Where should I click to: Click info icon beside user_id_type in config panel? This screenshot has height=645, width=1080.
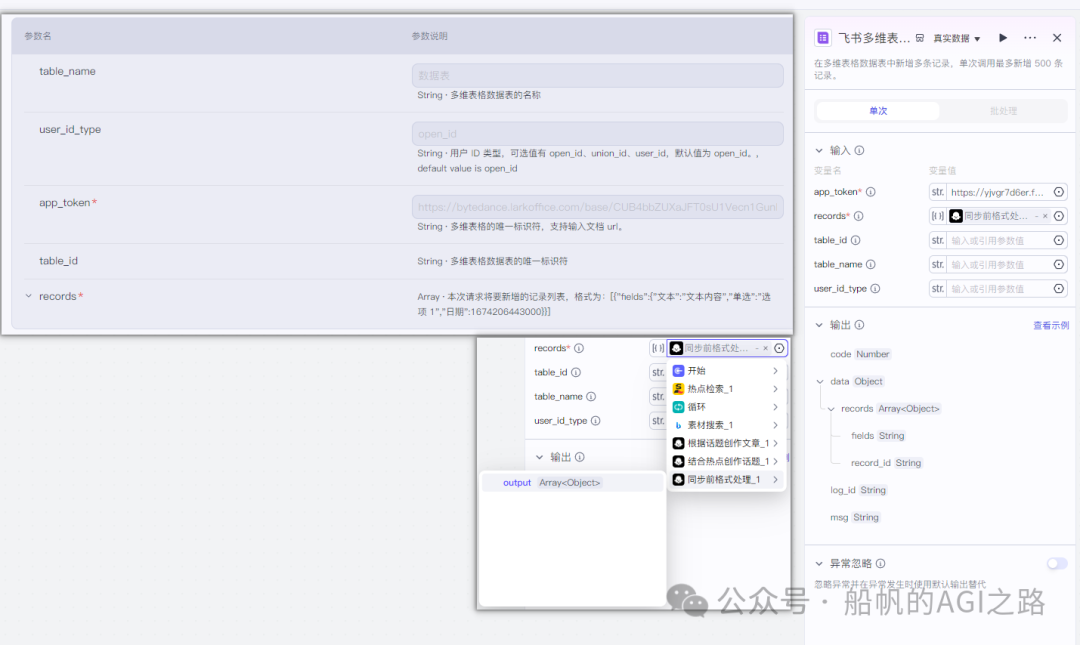[x=875, y=289]
